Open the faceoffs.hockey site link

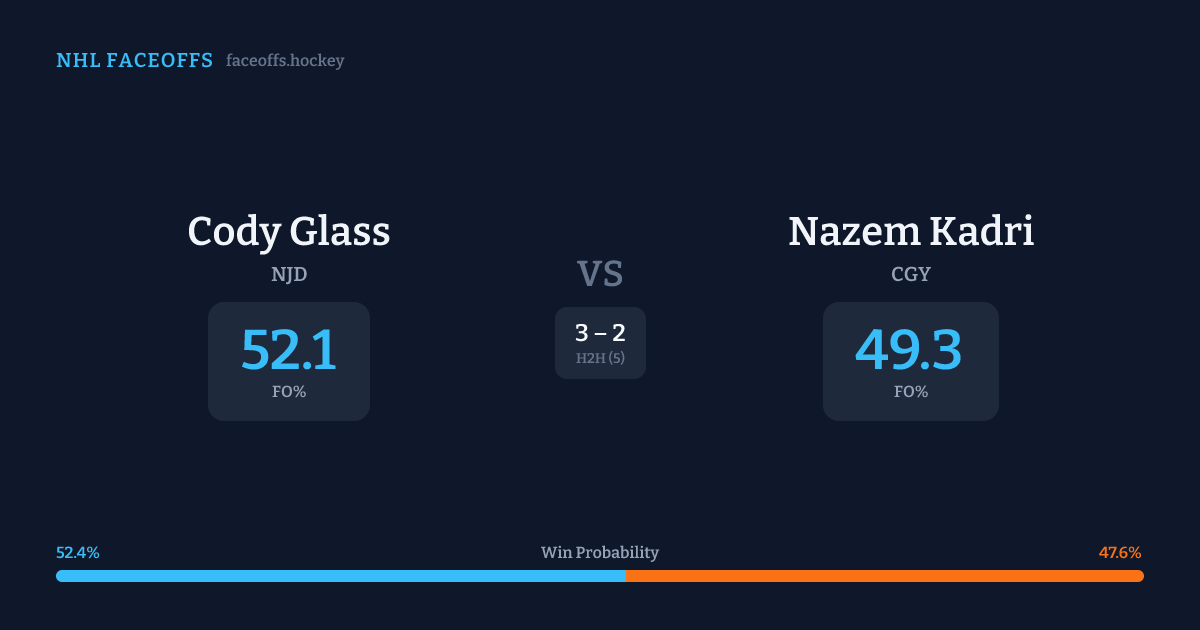(285, 61)
